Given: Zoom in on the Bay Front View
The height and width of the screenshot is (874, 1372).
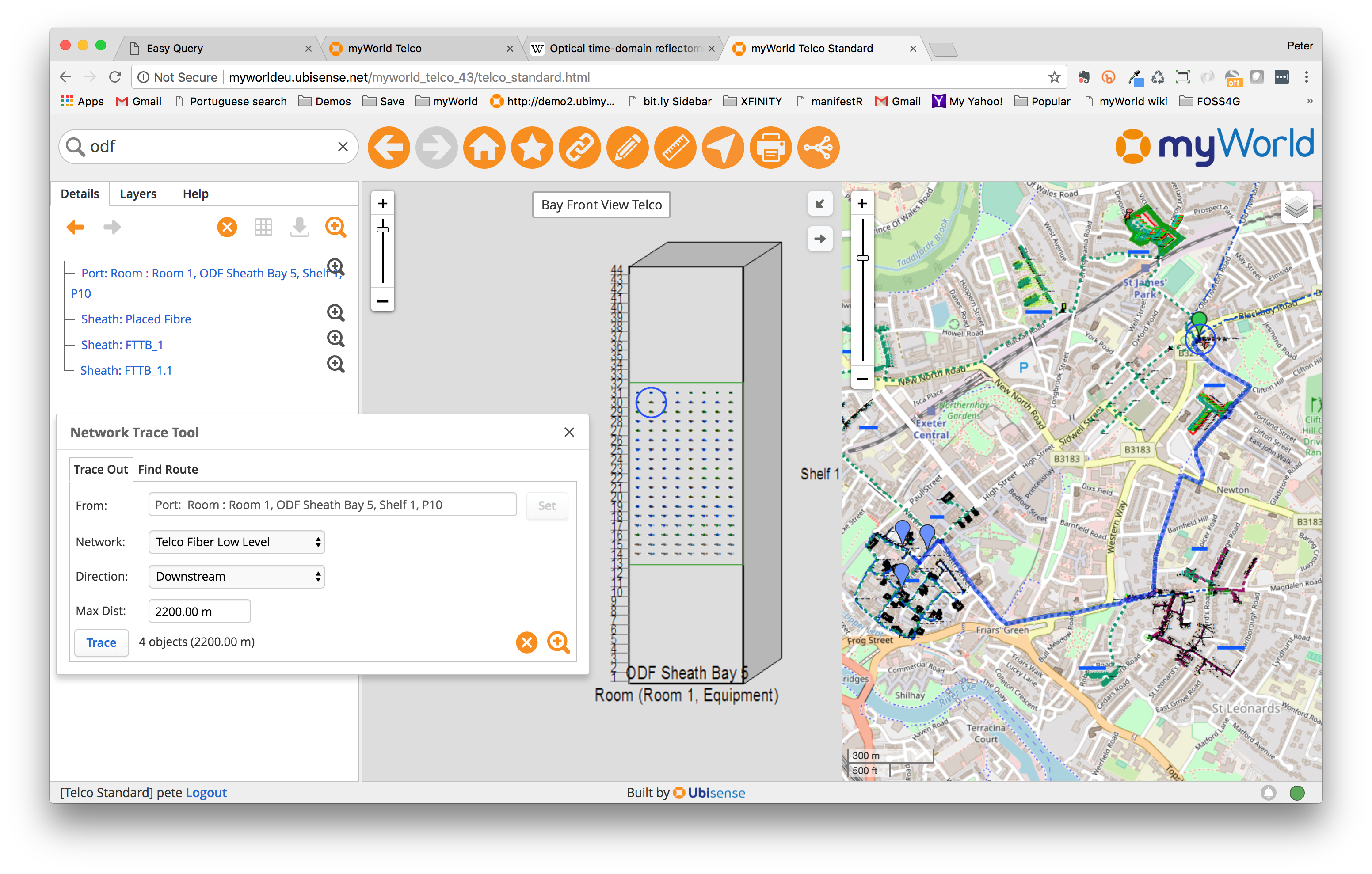Looking at the screenshot, I should click(383, 203).
